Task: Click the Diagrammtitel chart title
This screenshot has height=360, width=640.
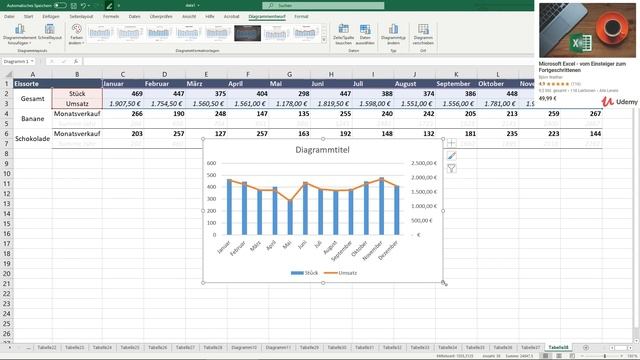Action: pyautogui.click(x=322, y=150)
